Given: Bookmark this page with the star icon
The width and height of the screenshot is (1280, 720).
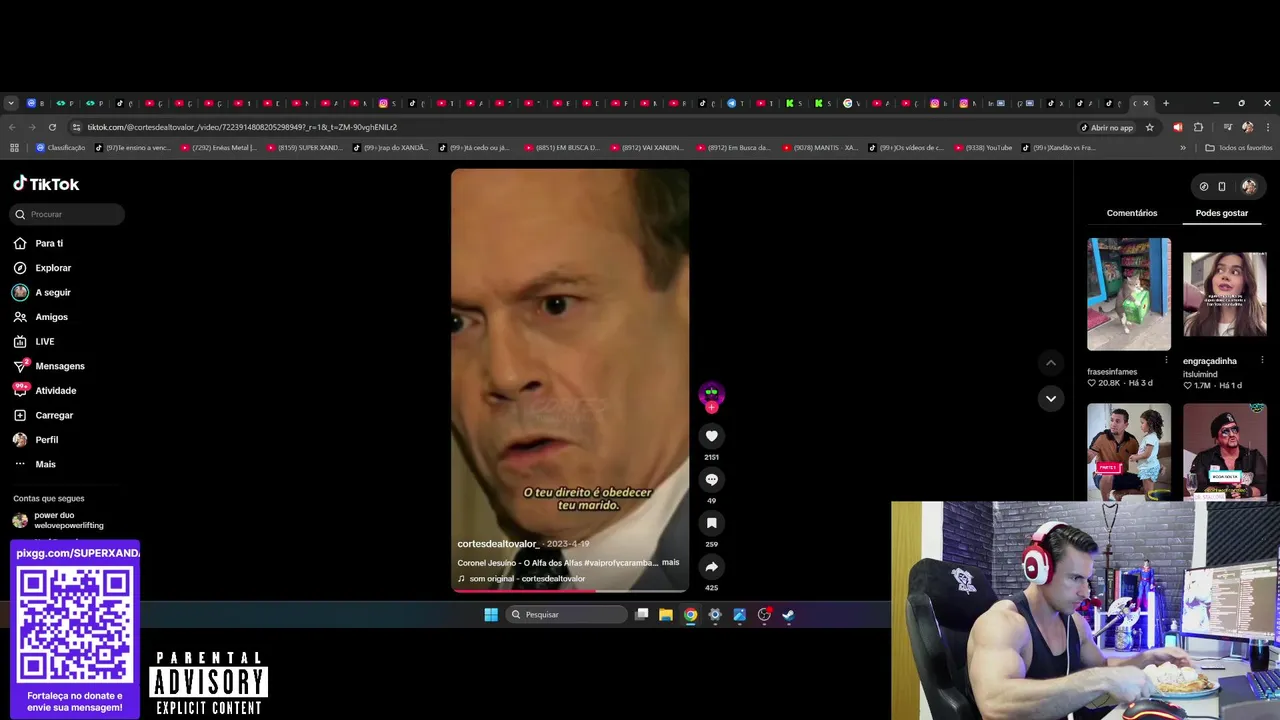Looking at the screenshot, I should coord(1150,127).
